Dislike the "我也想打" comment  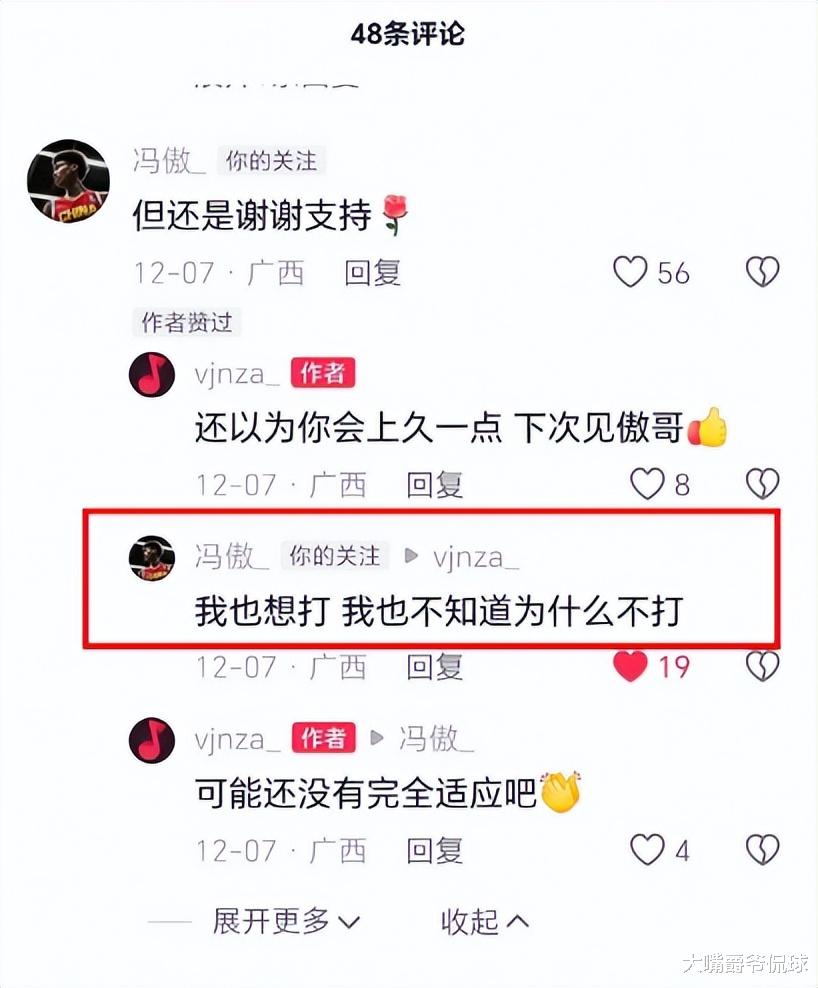(x=763, y=666)
